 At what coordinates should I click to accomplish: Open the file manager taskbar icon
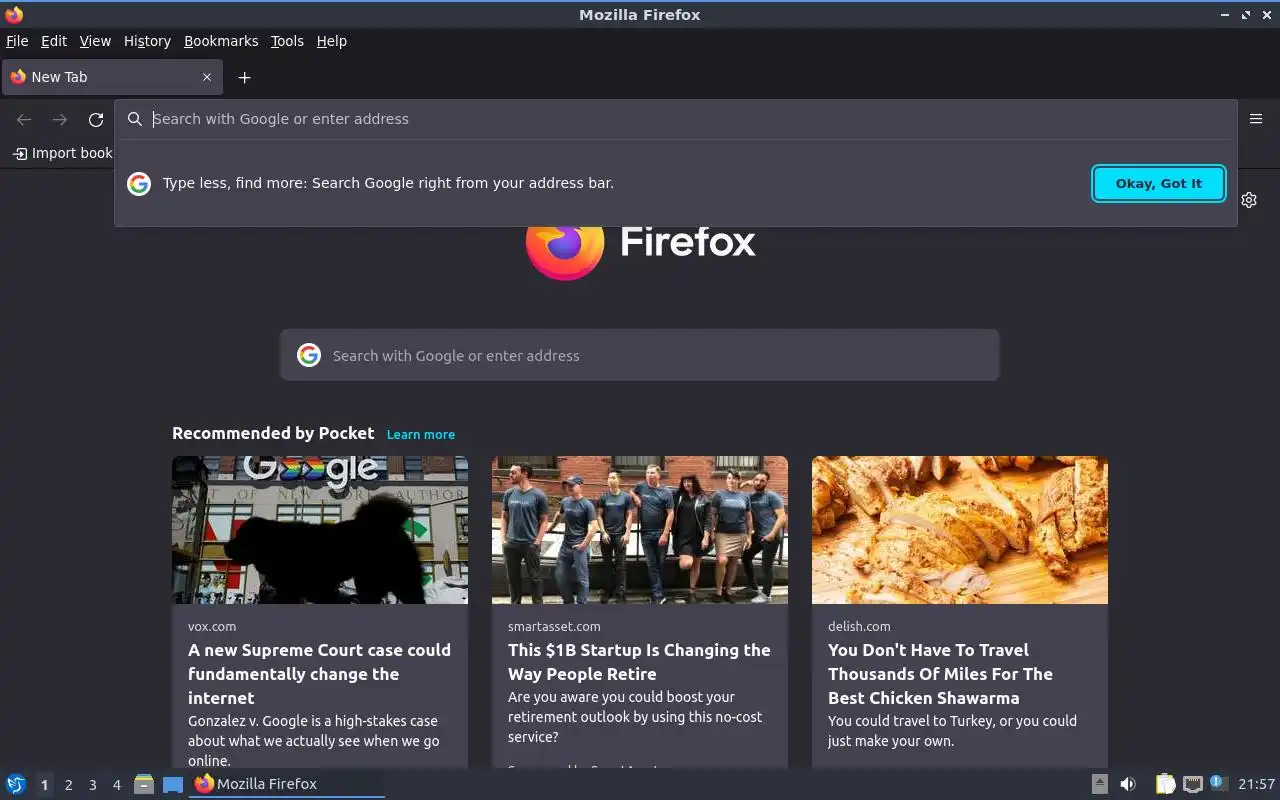(144, 784)
